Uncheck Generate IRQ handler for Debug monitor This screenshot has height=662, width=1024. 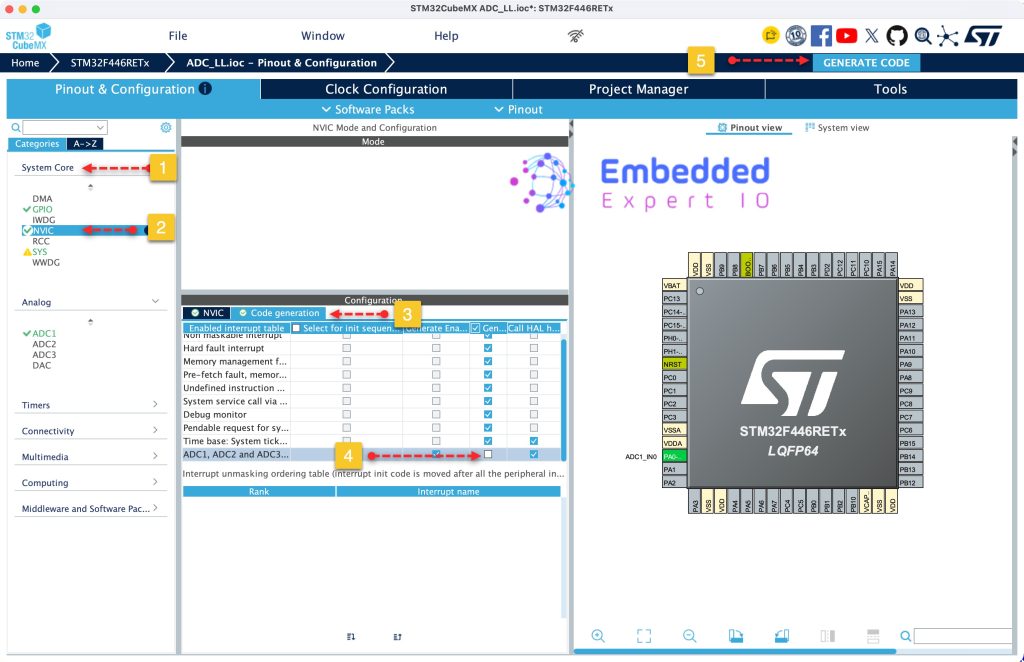point(488,414)
